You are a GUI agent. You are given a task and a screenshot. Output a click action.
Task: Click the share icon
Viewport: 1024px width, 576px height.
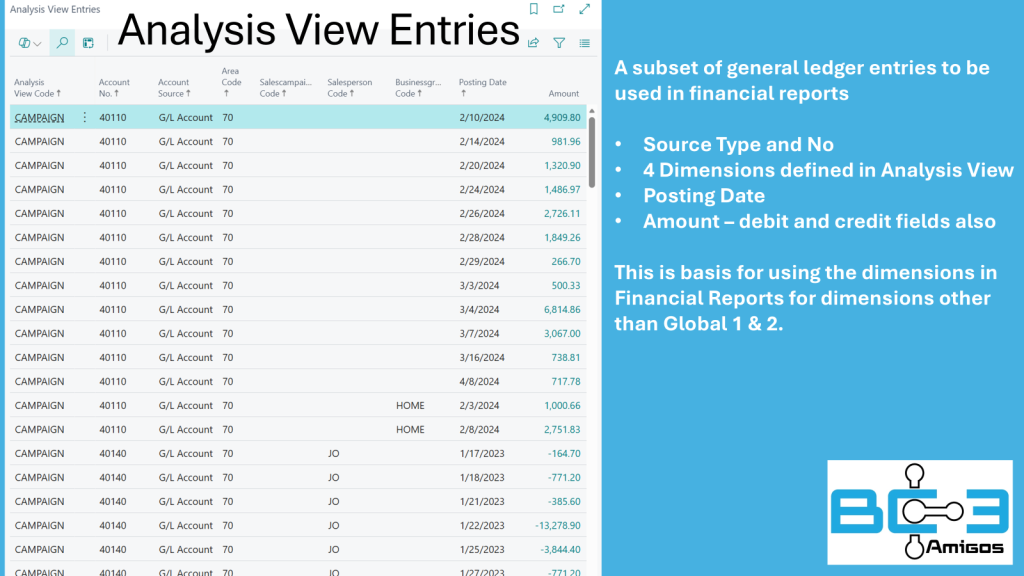coord(534,43)
